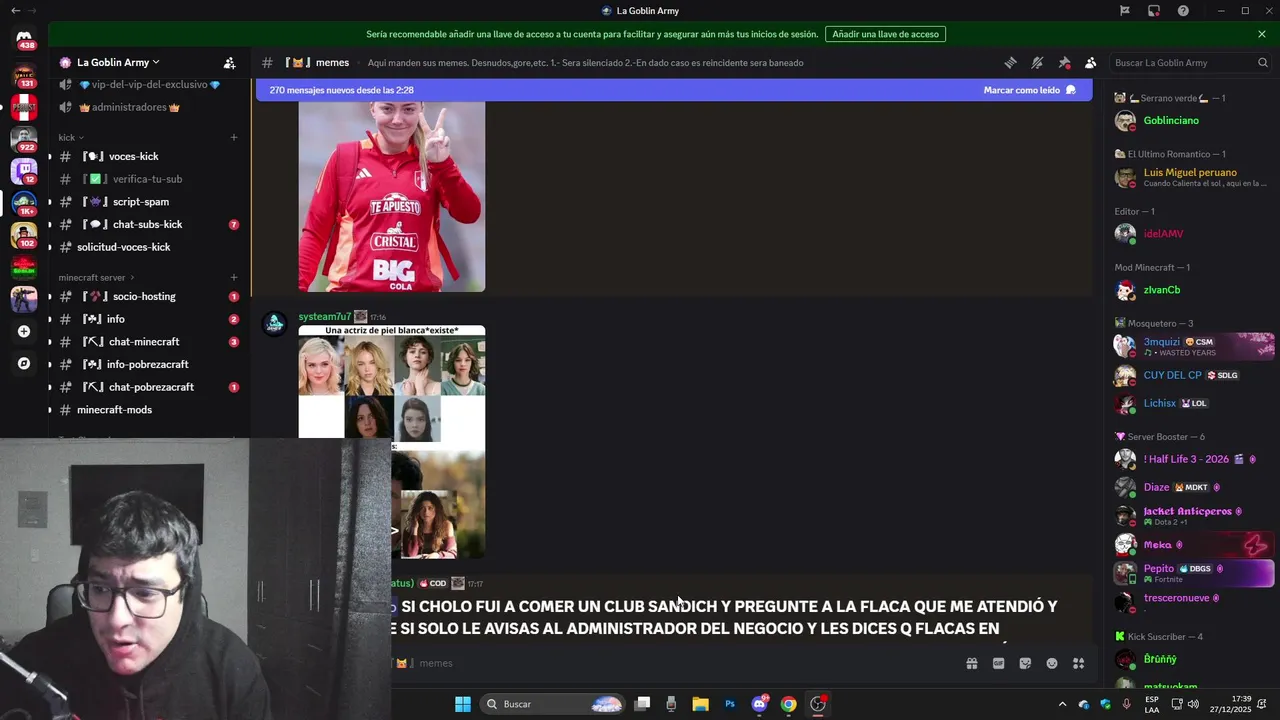Create channel in kick category with plus

[234, 137]
